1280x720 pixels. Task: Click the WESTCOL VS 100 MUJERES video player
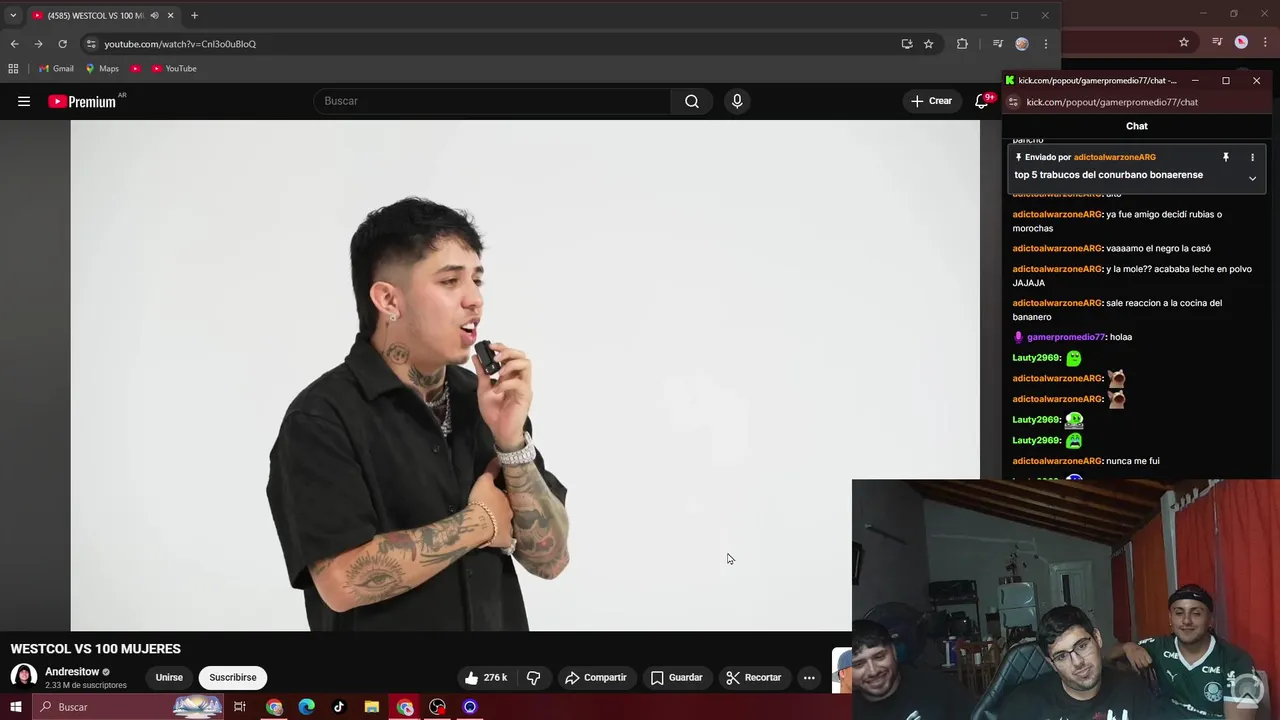pos(525,376)
